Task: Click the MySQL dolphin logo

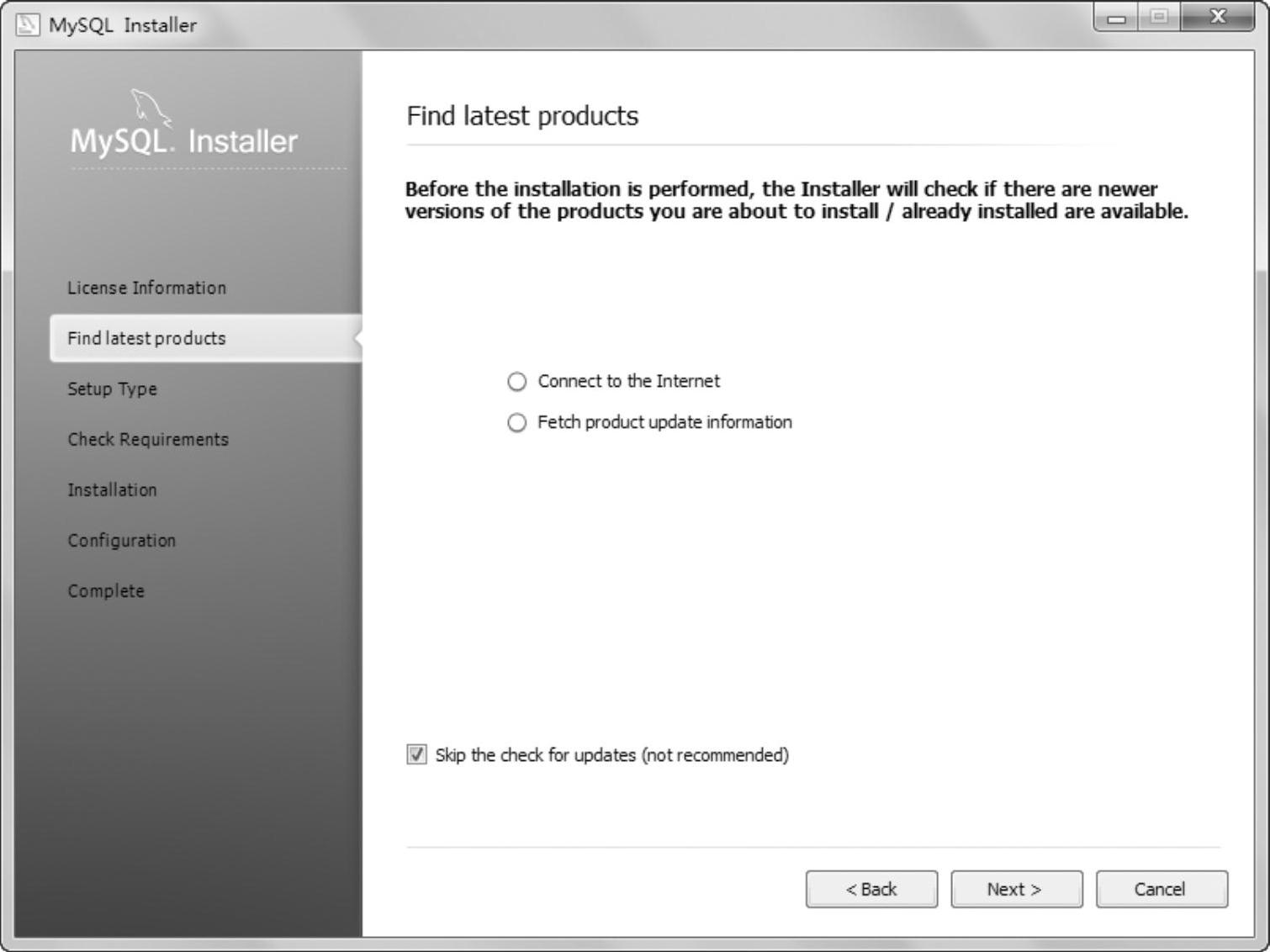Action: pyautogui.click(x=151, y=108)
